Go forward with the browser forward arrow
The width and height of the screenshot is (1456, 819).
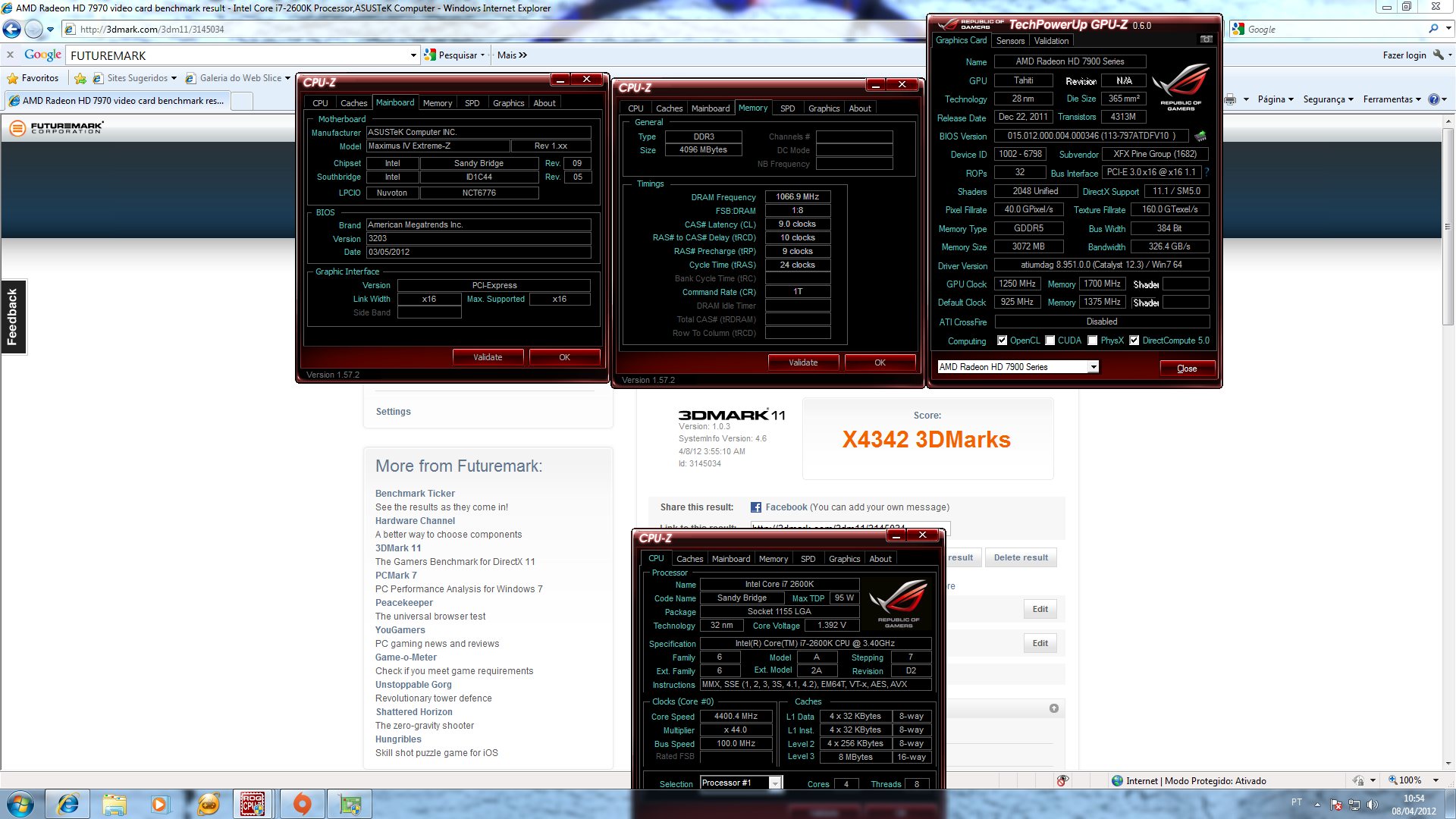point(33,29)
